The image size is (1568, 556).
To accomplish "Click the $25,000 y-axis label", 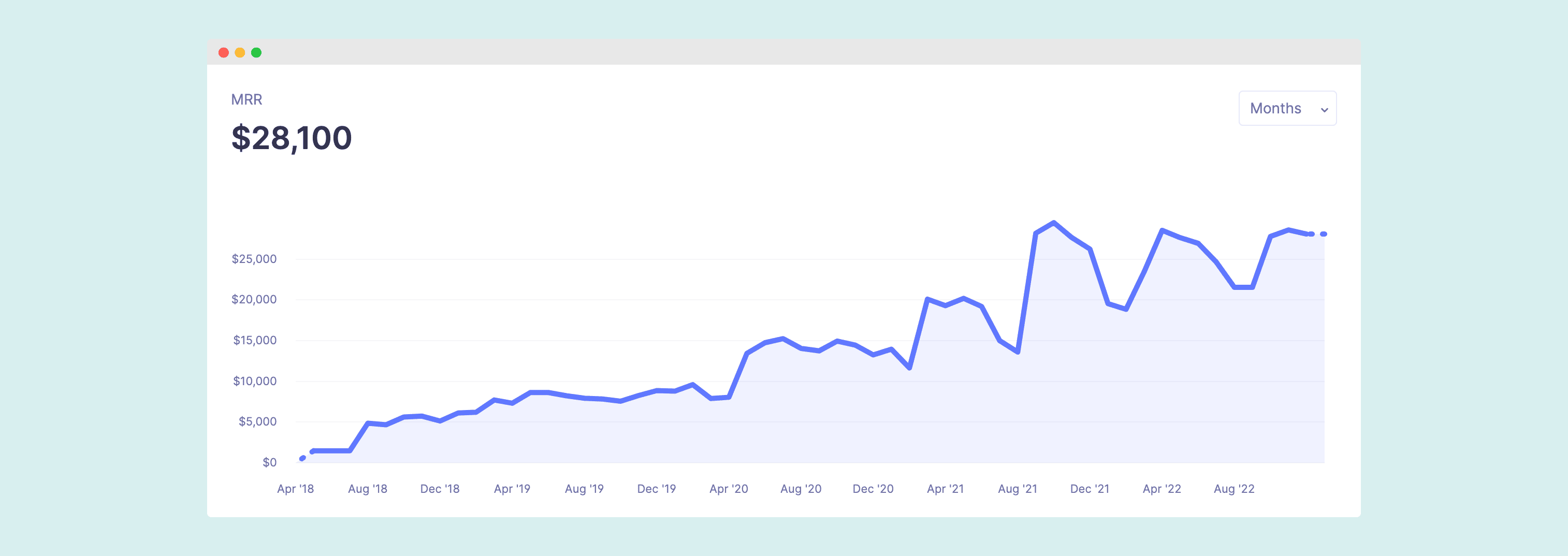I will [x=254, y=259].
